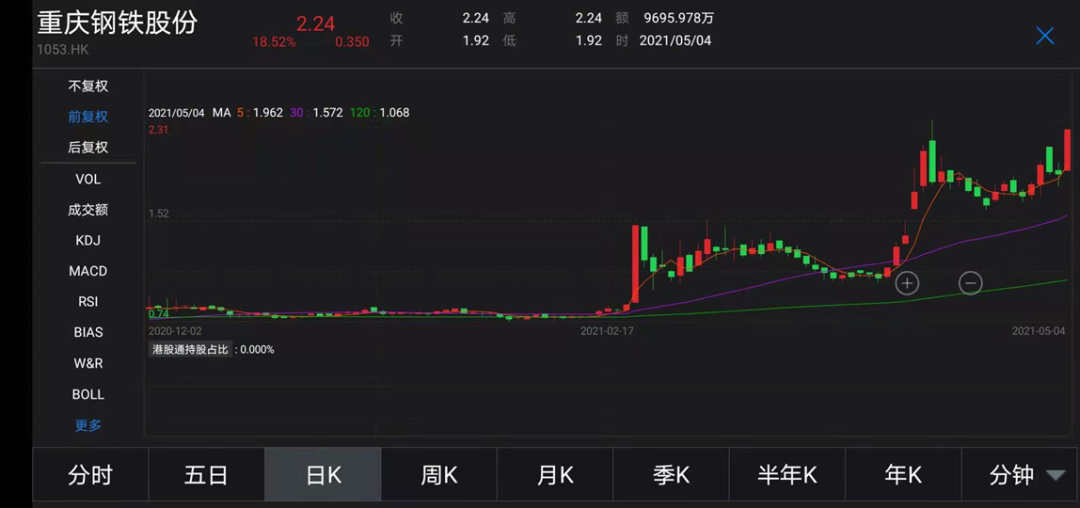The width and height of the screenshot is (1080, 508).
Task: Show the KDJ indicator
Action: [x=88, y=240]
